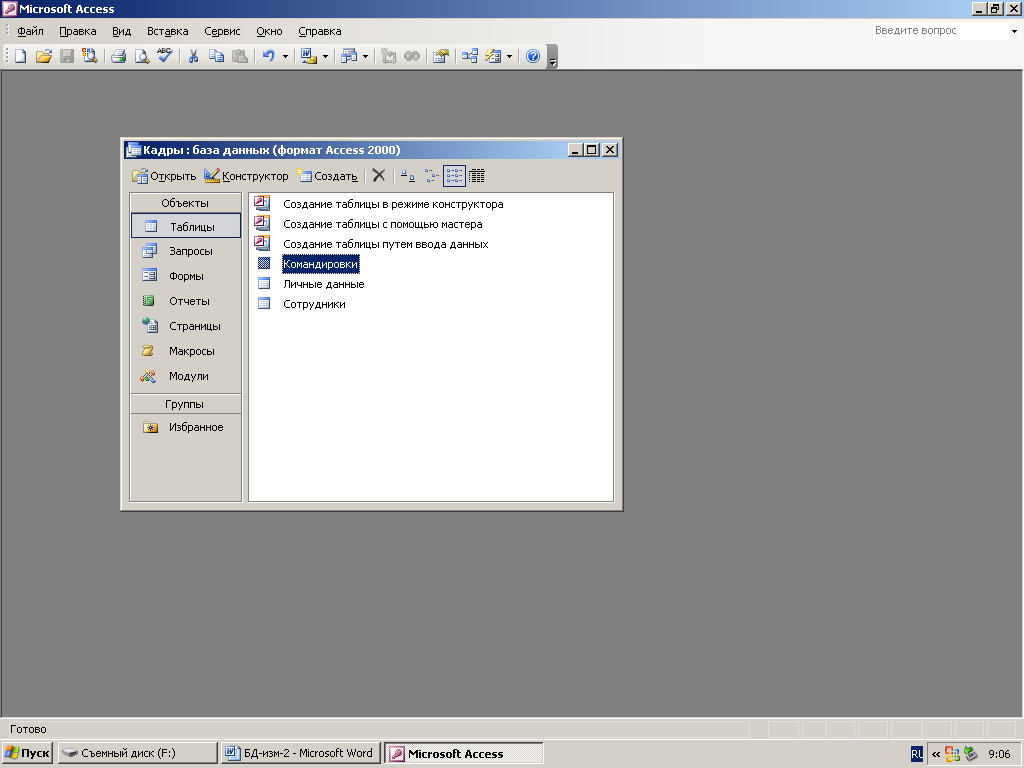This screenshot has width=1024, height=768.
Task: Click the Print icon
Action: (118, 56)
